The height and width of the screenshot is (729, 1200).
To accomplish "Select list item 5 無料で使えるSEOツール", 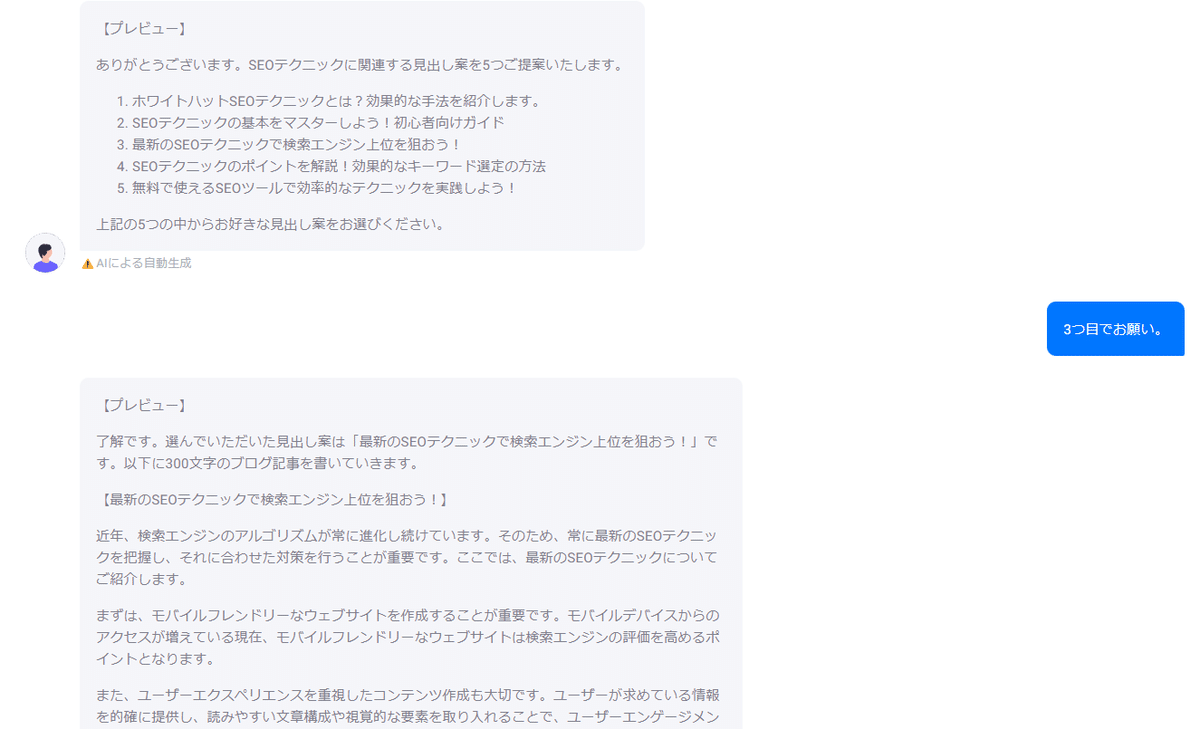I will [317, 188].
